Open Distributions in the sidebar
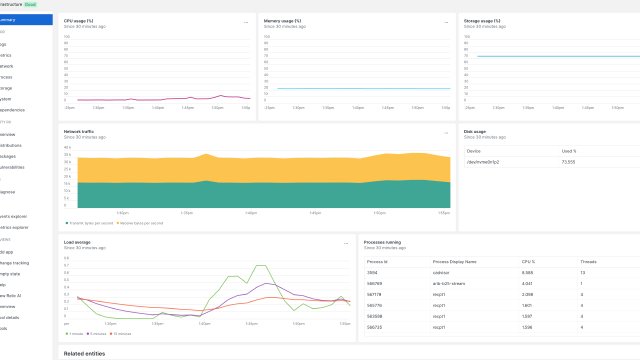Viewport: 640px width, 360px height. [x=11, y=145]
